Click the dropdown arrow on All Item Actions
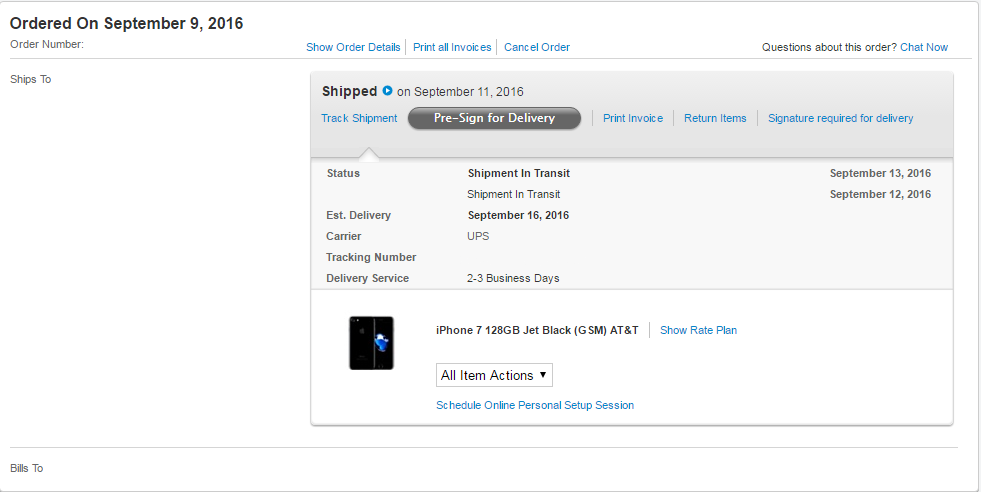The width and height of the screenshot is (981, 492). pos(542,375)
